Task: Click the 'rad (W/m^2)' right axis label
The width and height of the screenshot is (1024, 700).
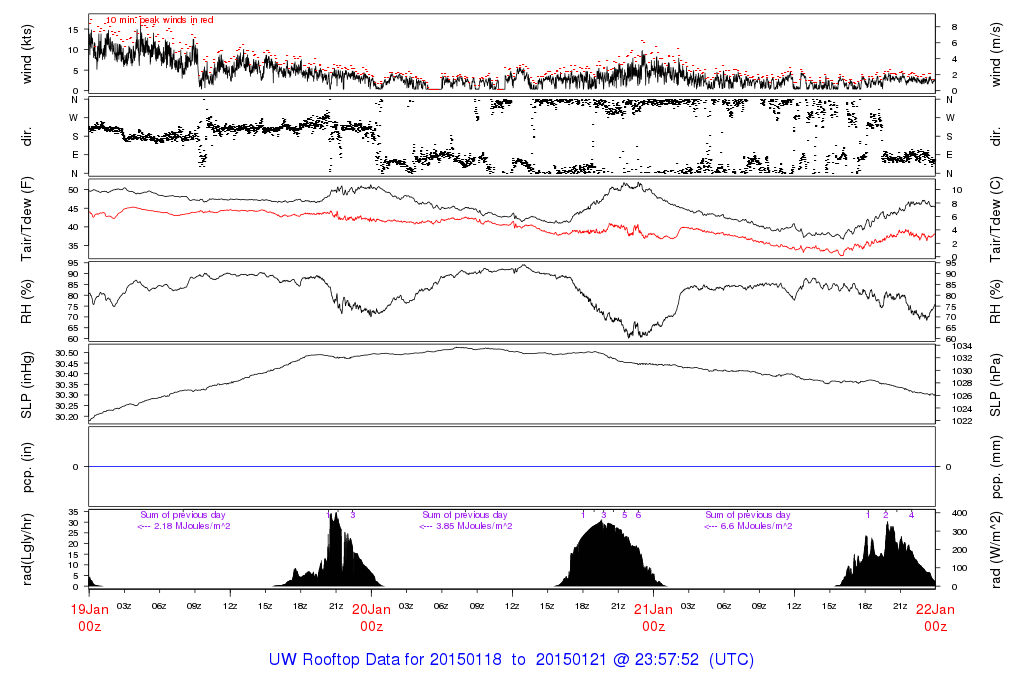Action: tap(996, 549)
